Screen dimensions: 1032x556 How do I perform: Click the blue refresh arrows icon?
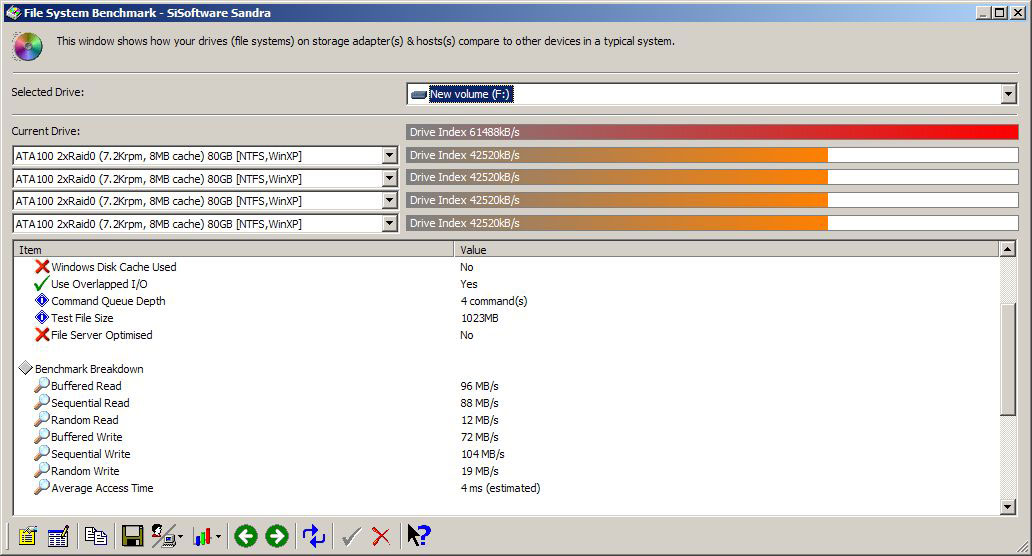coord(314,536)
